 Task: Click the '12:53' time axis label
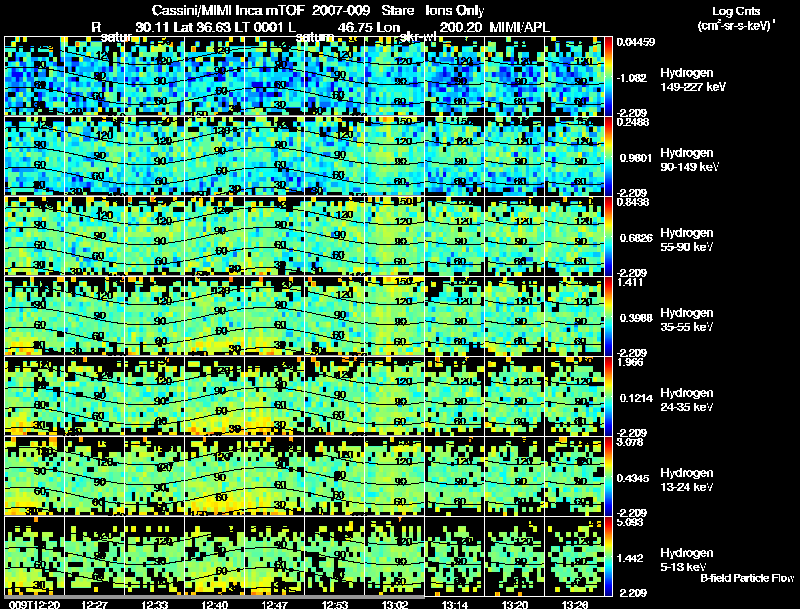coord(335,604)
